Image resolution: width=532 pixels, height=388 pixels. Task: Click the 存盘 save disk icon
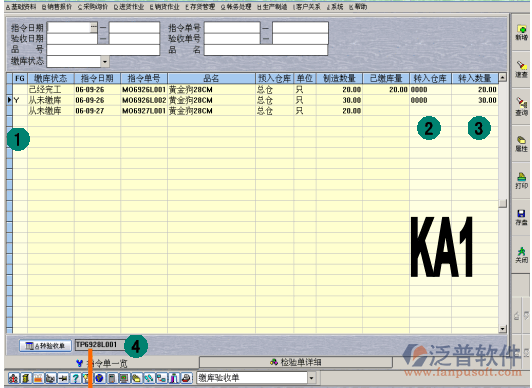[x=521, y=217]
